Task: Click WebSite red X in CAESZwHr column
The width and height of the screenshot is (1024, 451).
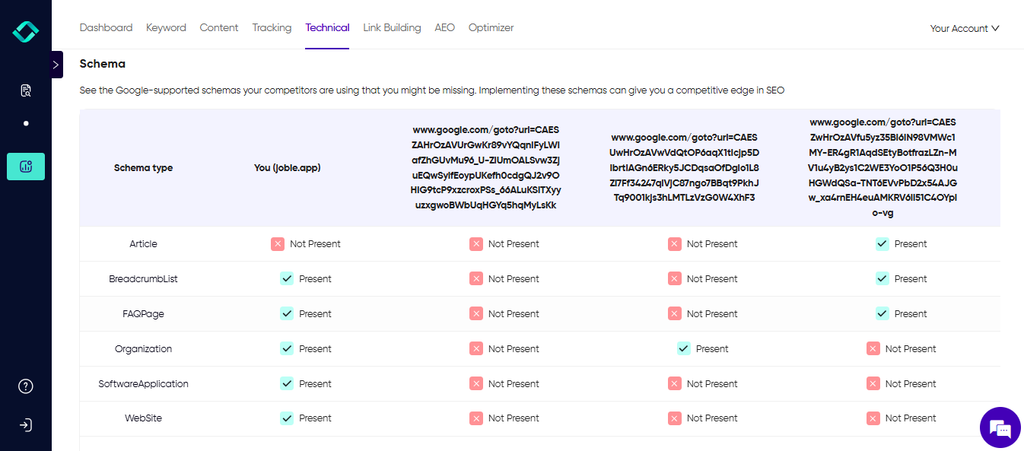Action: point(873,418)
